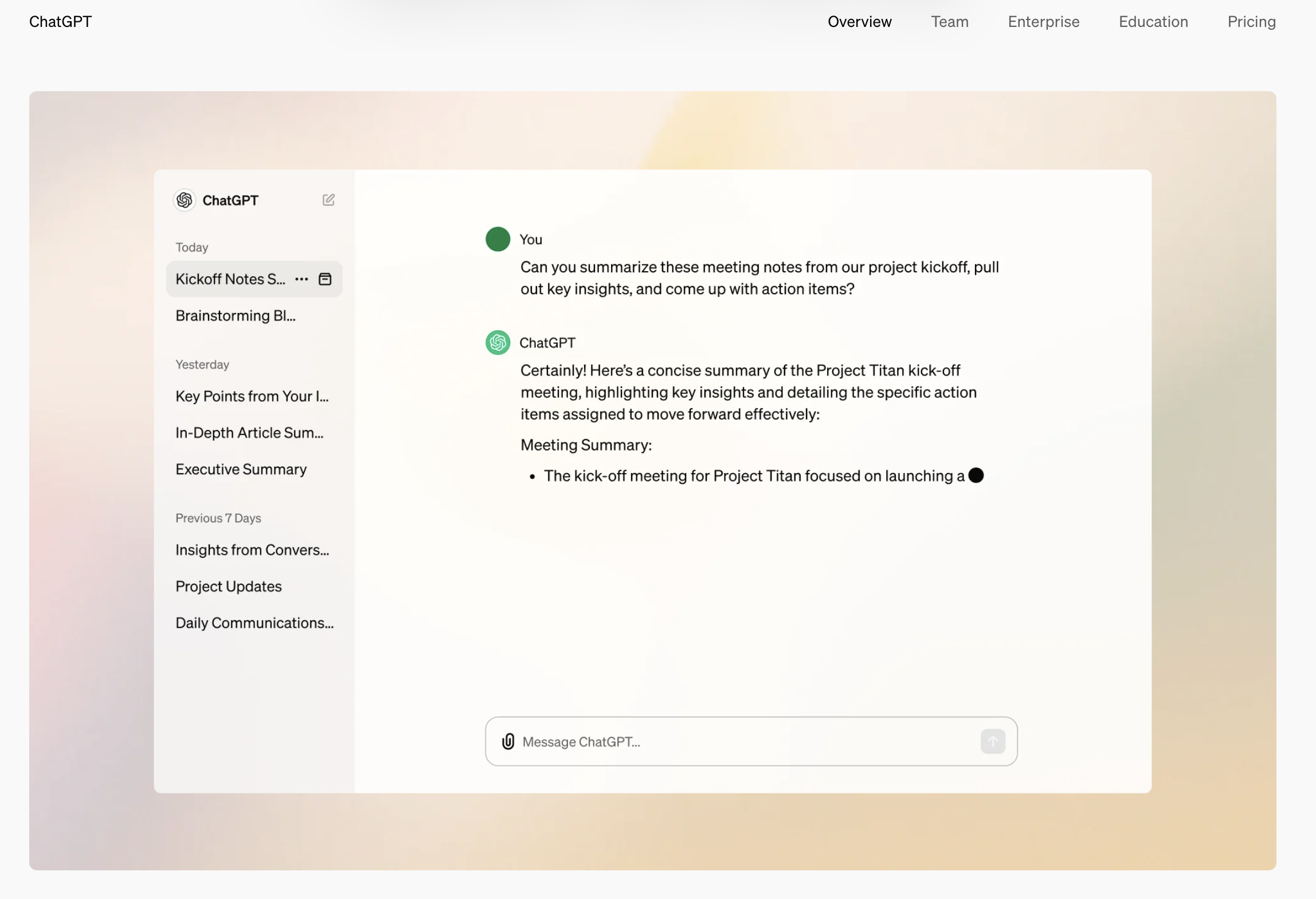Select the Kickoff Notes S... chat

click(x=254, y=279)
